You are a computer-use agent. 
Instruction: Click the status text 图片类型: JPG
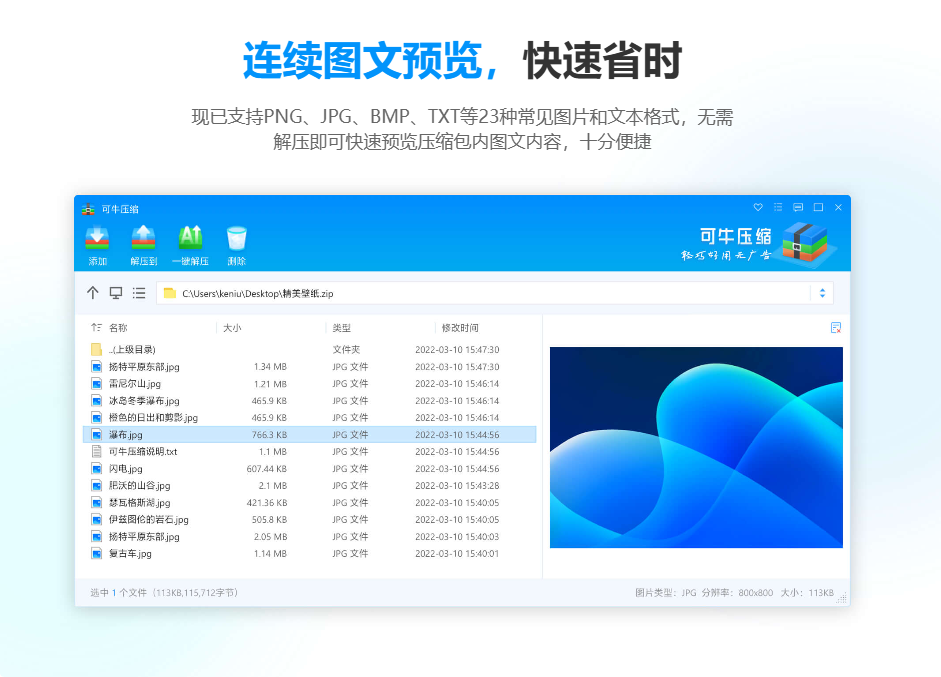click(666, 592)
